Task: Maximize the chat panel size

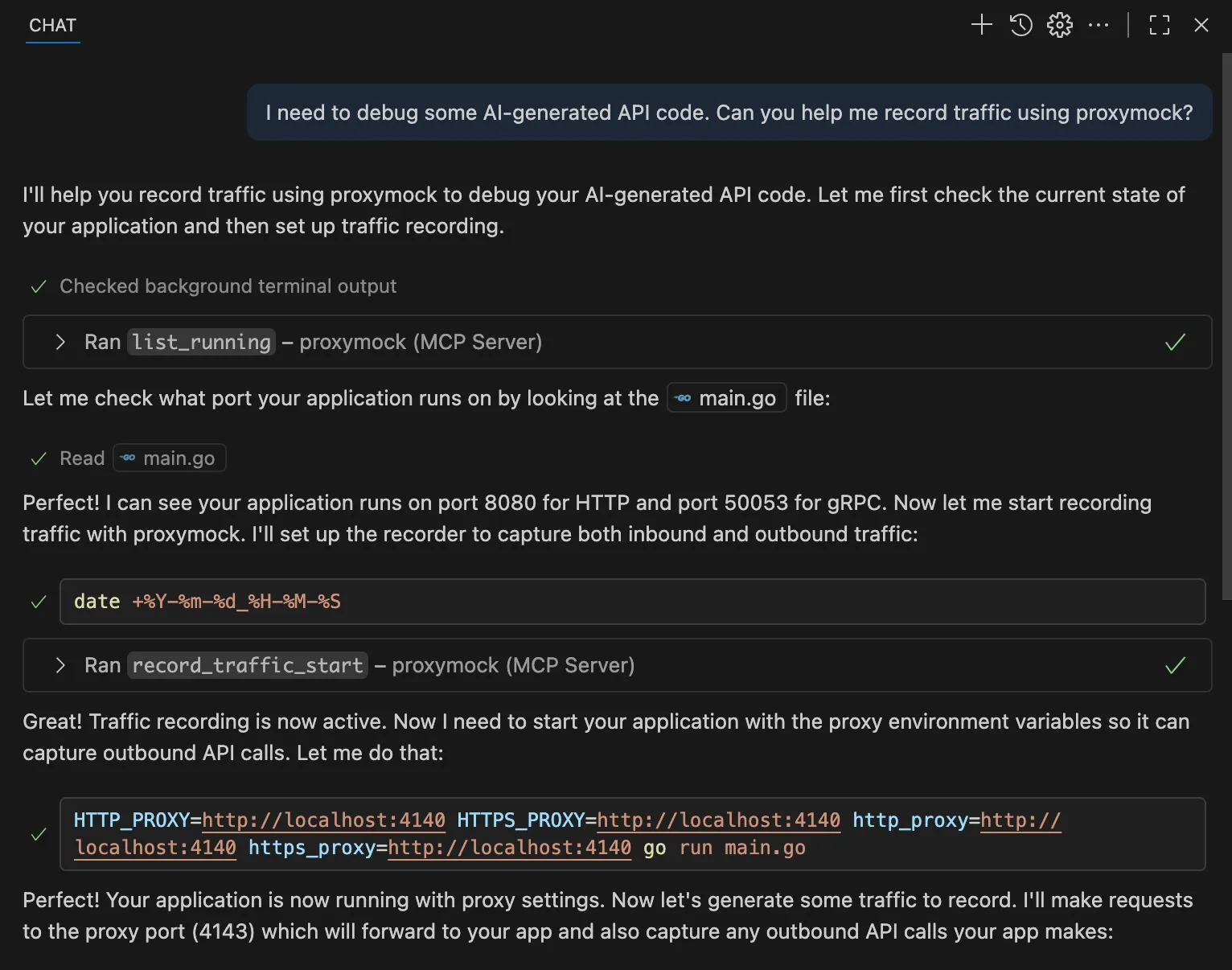Action: (x=1159, y=25)
